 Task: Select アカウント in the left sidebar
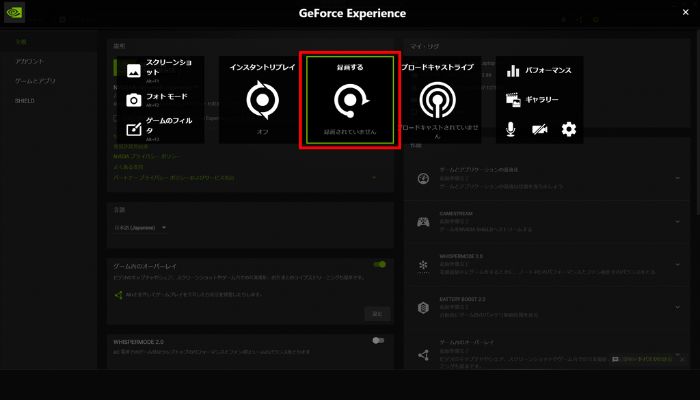[x=29, y=62]
